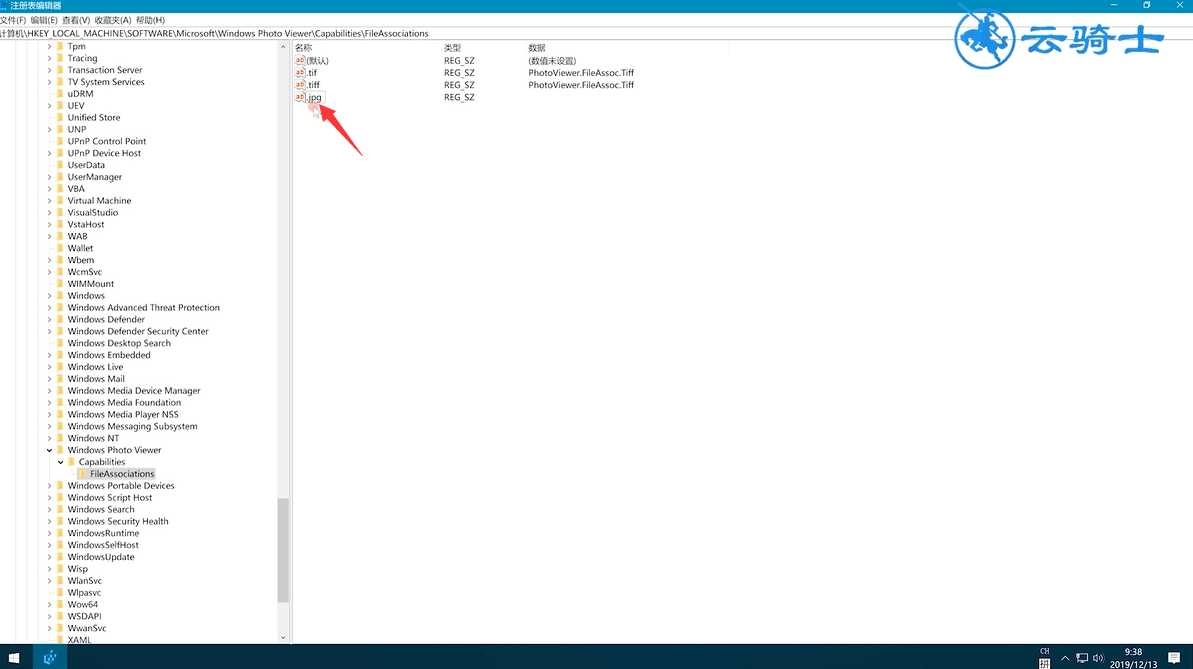Expand the Windows Defender key
The image size is (1193, 669).
[x=49, y=320]
